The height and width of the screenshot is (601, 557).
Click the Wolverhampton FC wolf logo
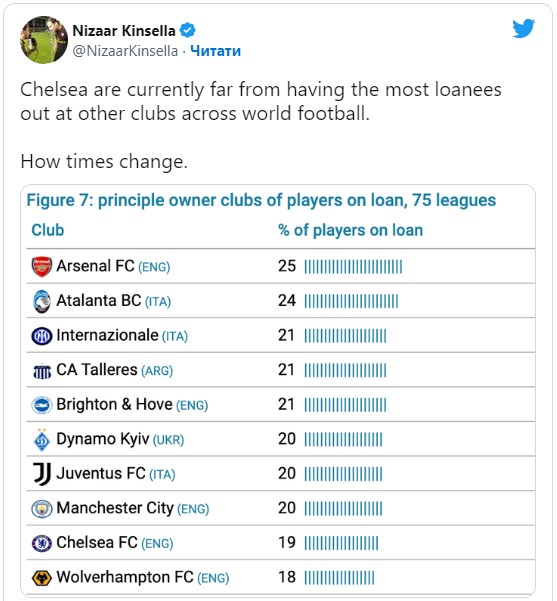coord(42,578)
